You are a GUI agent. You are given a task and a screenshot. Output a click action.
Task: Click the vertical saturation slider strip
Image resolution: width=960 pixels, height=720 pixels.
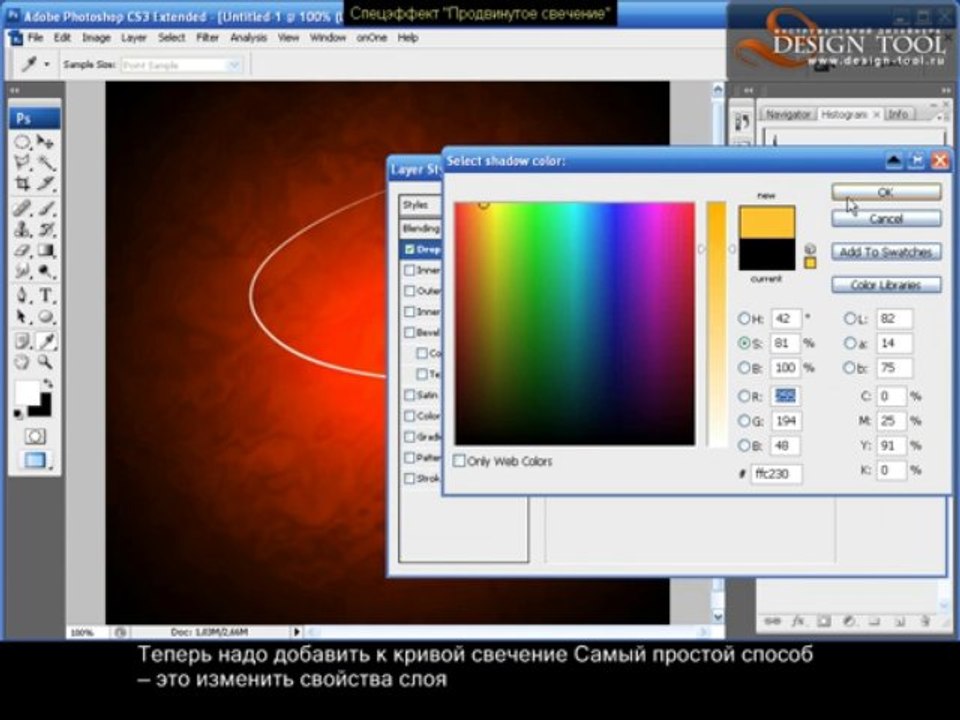(716, 323)
